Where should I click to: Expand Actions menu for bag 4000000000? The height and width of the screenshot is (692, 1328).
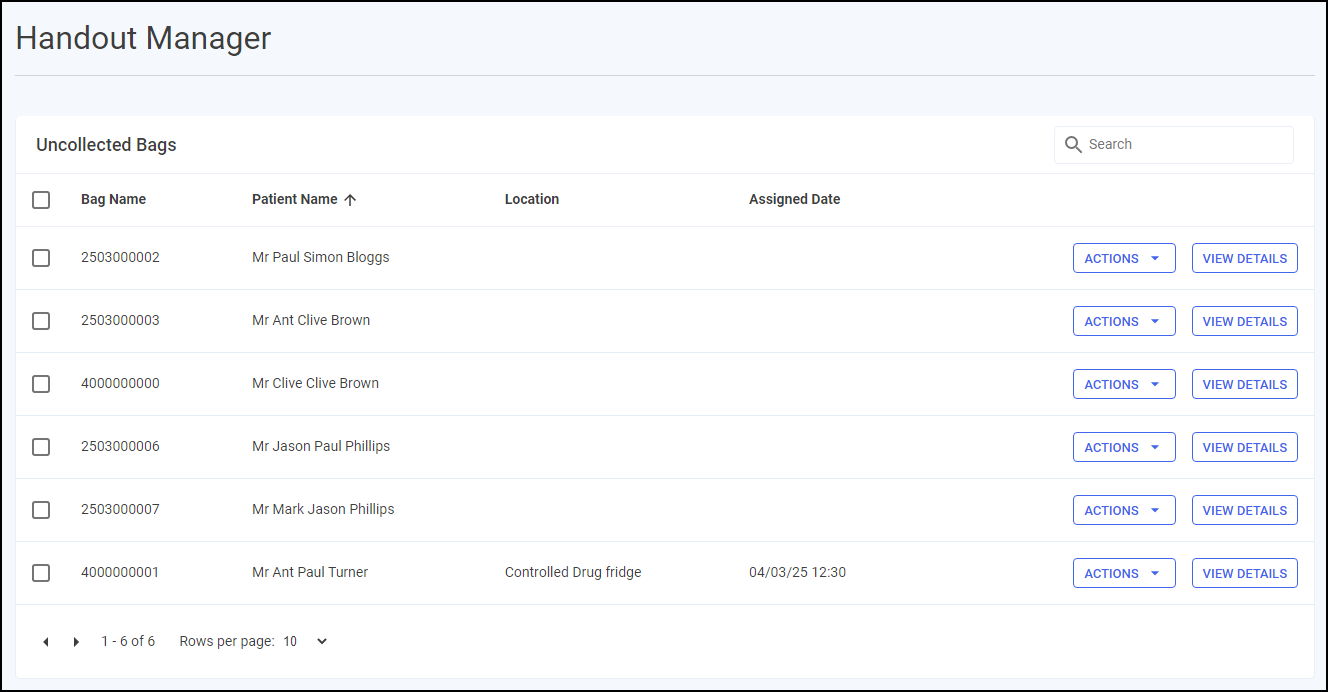coord(1123,384)
